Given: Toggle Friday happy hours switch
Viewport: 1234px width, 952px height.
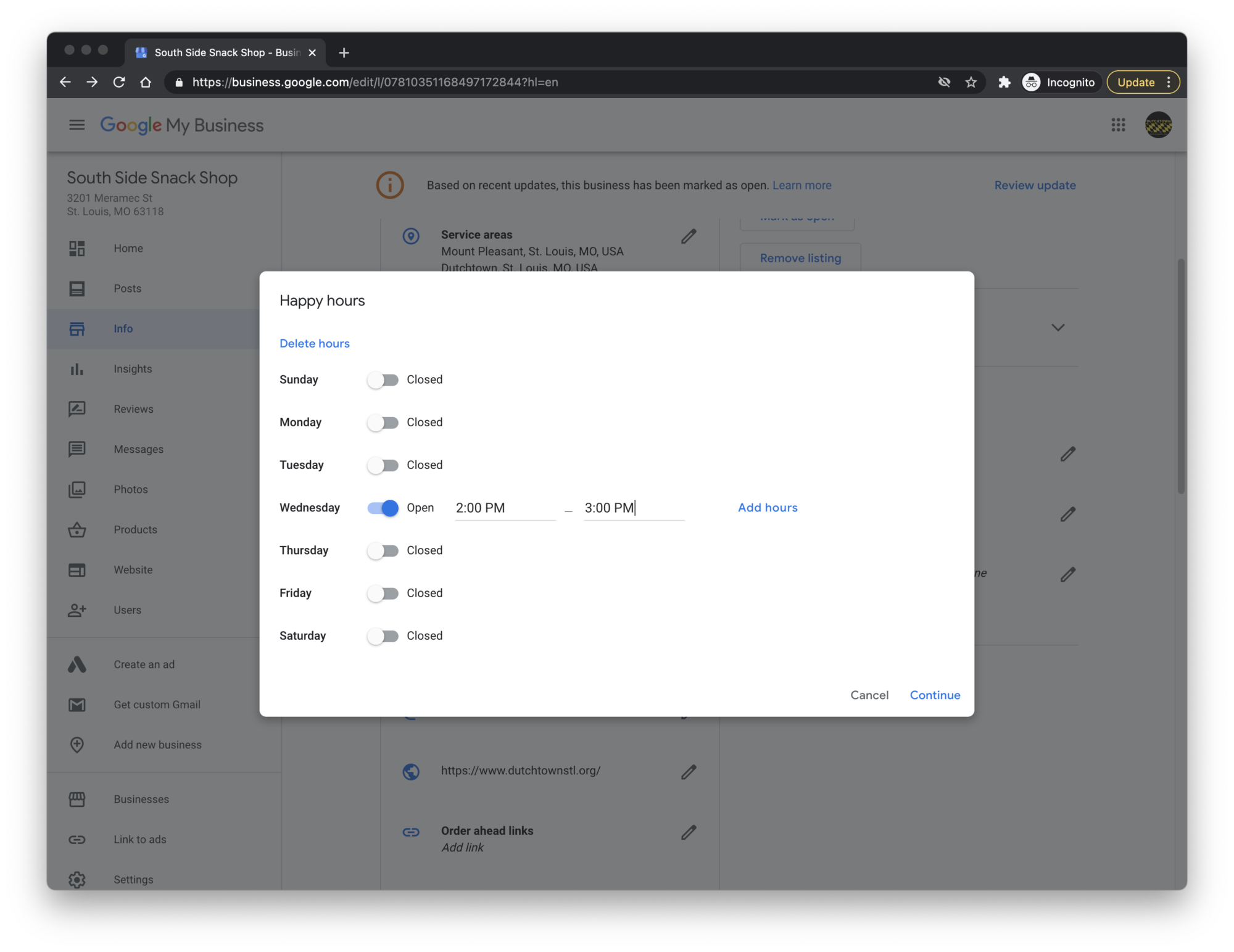Looking at the screenshot, I should click(383, 594).
